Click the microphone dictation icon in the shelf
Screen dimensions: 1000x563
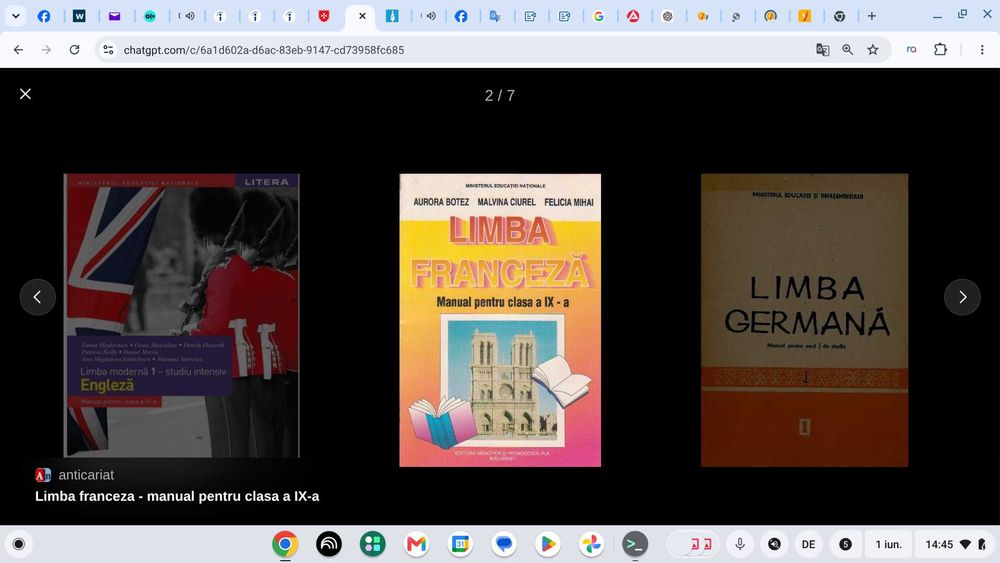pos(740,544)
